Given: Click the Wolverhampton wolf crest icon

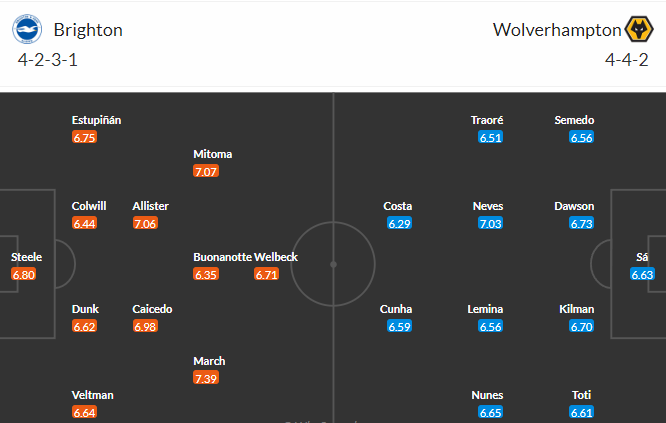Looking at the screenshot, I should [x=639, y=29].
